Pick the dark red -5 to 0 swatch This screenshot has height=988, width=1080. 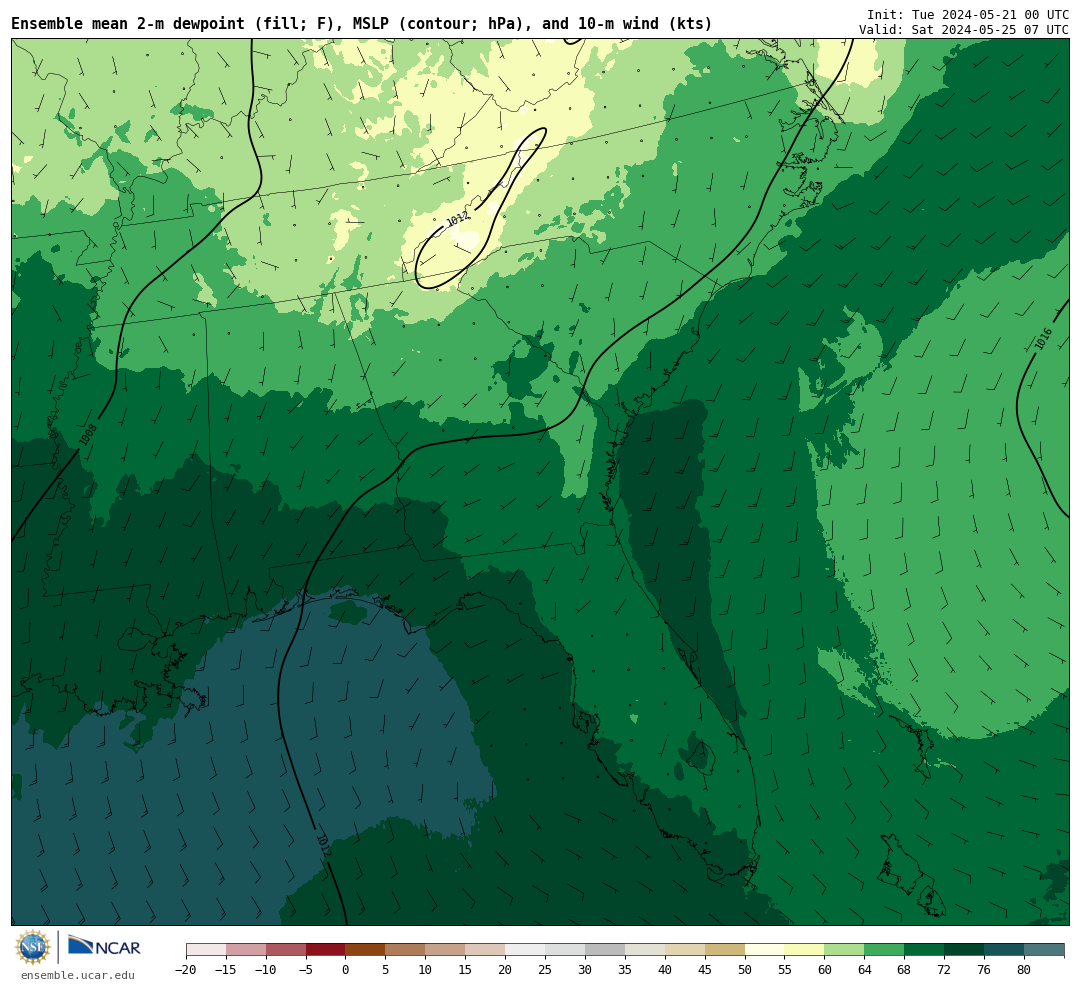point(326,950)
